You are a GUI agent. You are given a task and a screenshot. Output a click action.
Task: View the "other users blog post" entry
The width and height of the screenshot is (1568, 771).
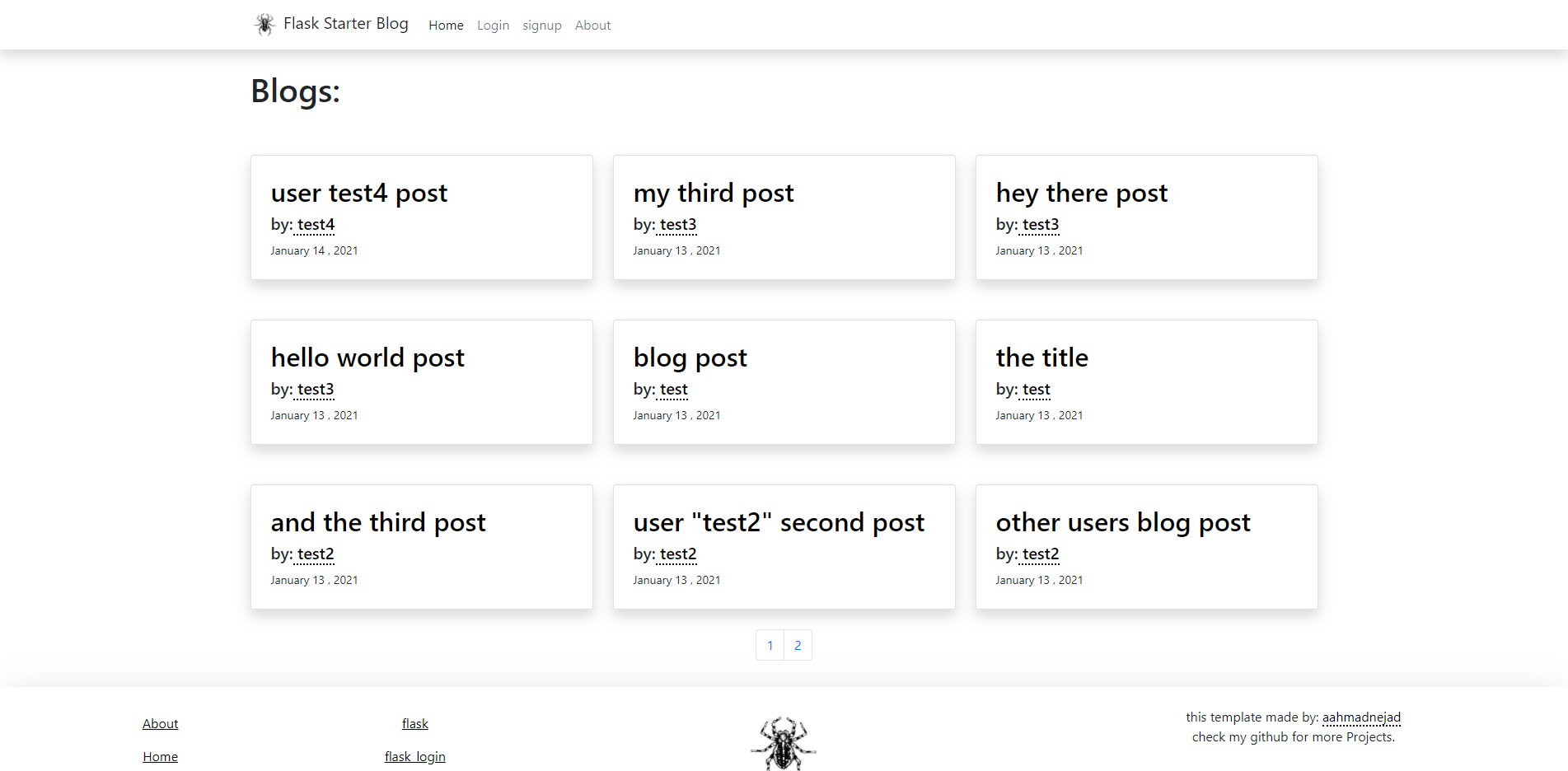tap(1123, 522)
